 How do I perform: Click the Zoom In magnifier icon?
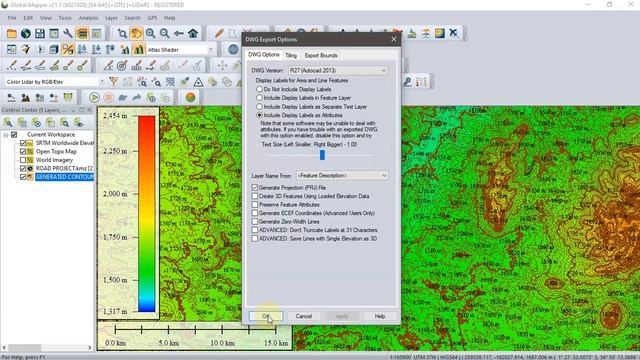click(150, 33)
